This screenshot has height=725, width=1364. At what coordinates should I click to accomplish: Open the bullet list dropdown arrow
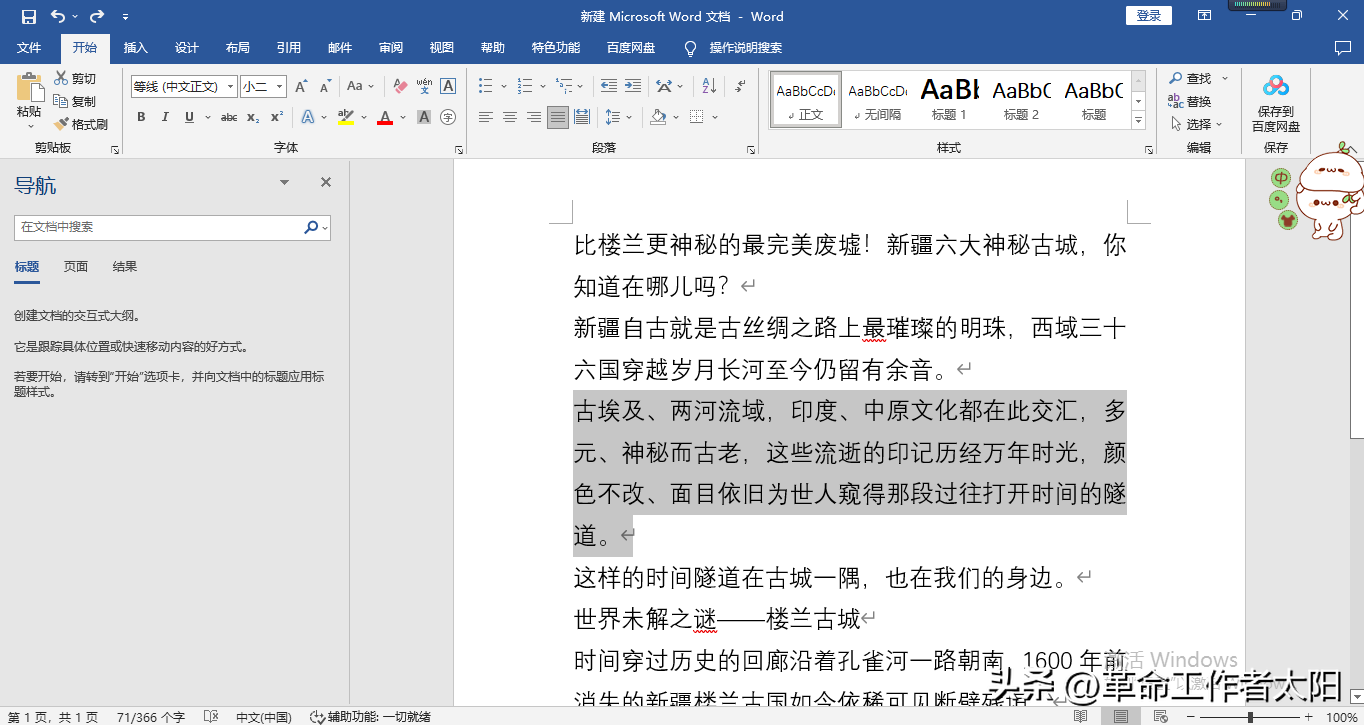click(504, 87)
